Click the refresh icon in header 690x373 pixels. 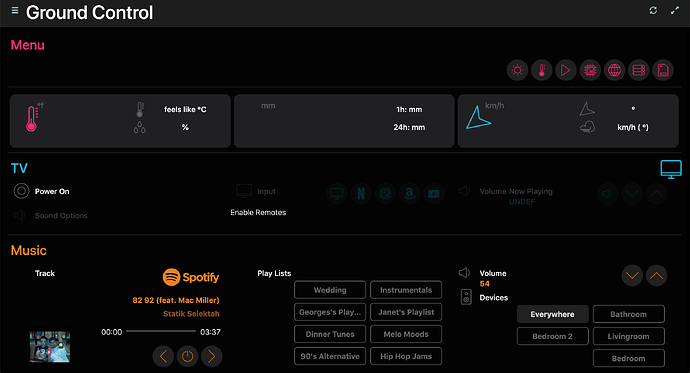point(653,10)
